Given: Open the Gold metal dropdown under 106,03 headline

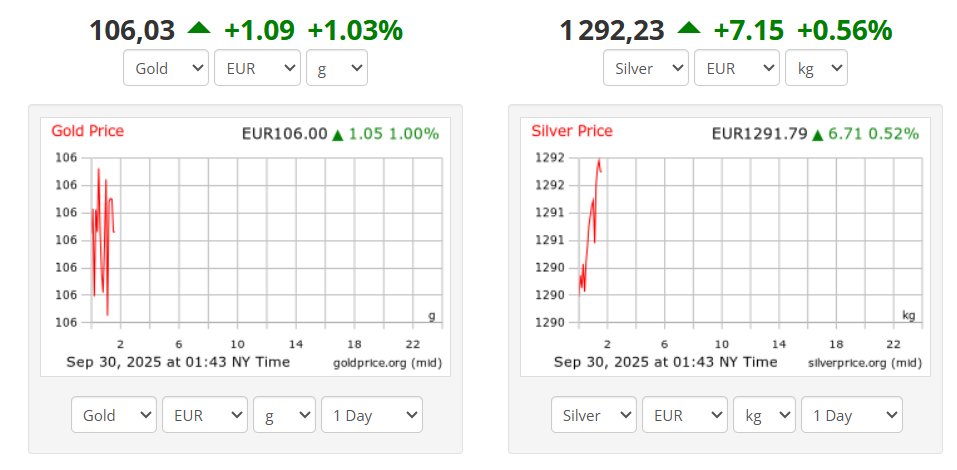Looking at the screenshot, I should pyautogui.click(x=166, y=69).
